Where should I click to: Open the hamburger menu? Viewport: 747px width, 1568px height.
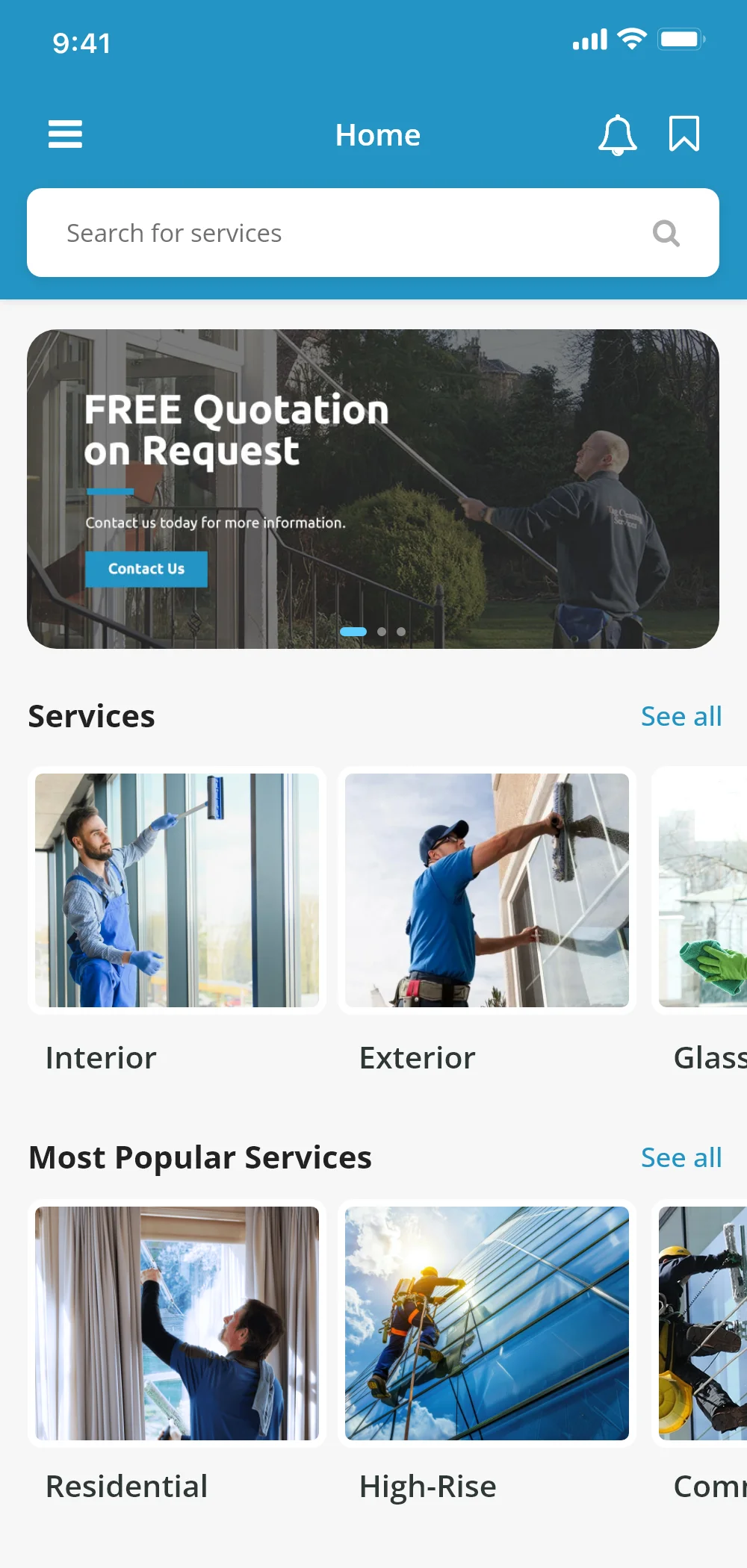[x=65, y=134]
